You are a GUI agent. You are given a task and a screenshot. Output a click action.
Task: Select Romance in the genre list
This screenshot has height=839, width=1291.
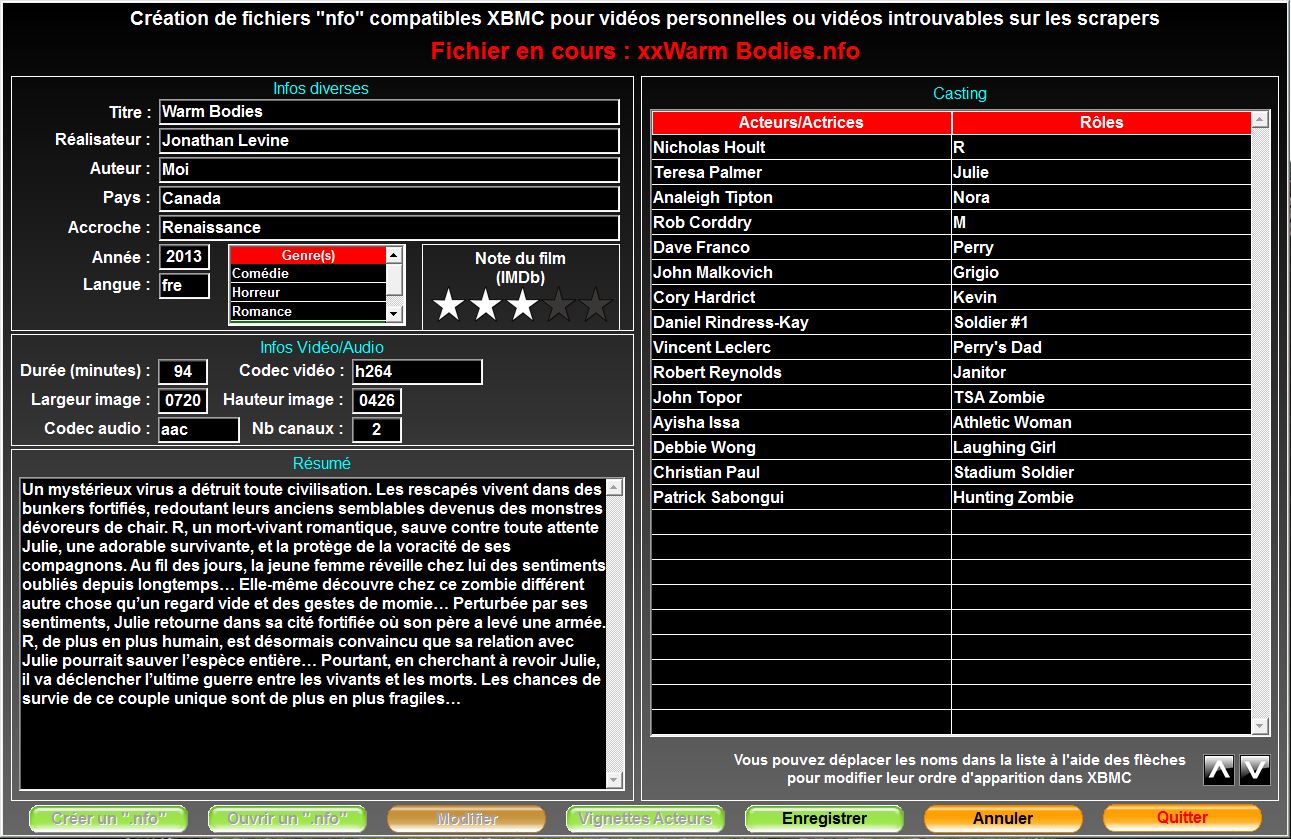click(x=308, y=312)
